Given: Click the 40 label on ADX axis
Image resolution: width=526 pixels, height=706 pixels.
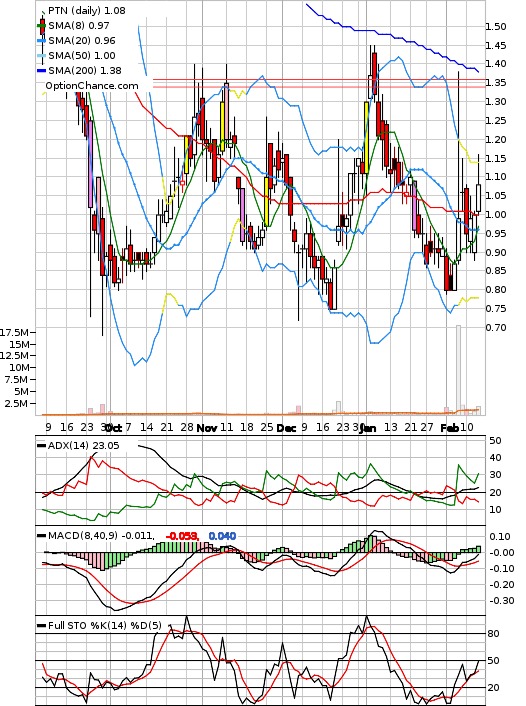Looking at the screenshot, I should coord(495,458).
